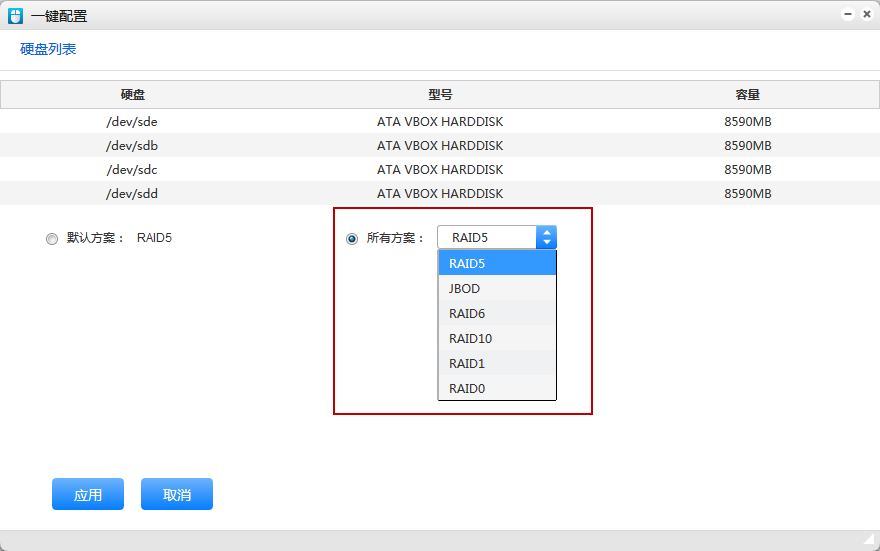
Task: Choose RAID5 from the dropdown list
Action: 496,264
